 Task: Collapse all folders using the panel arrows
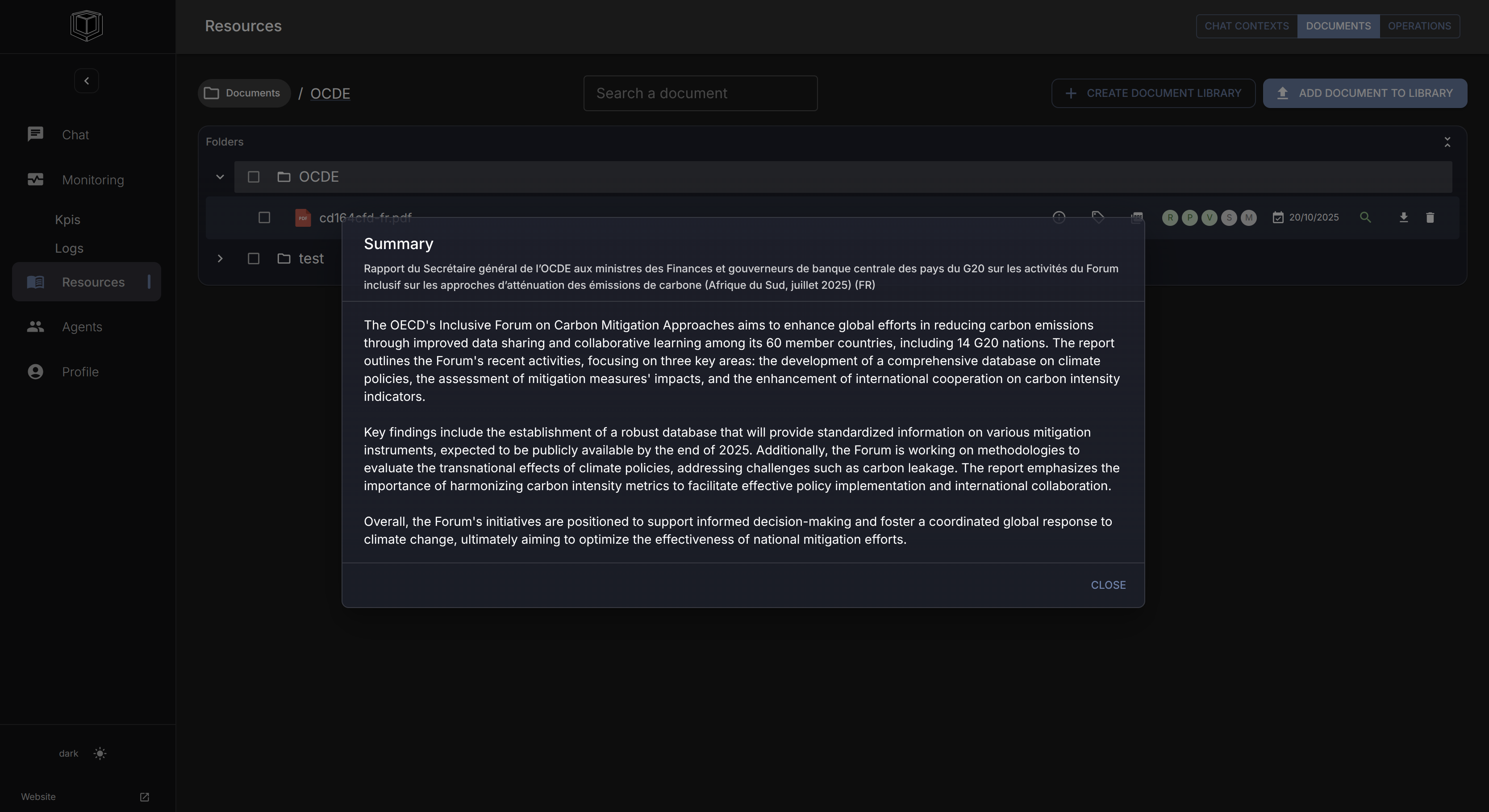click(1447, 142)
